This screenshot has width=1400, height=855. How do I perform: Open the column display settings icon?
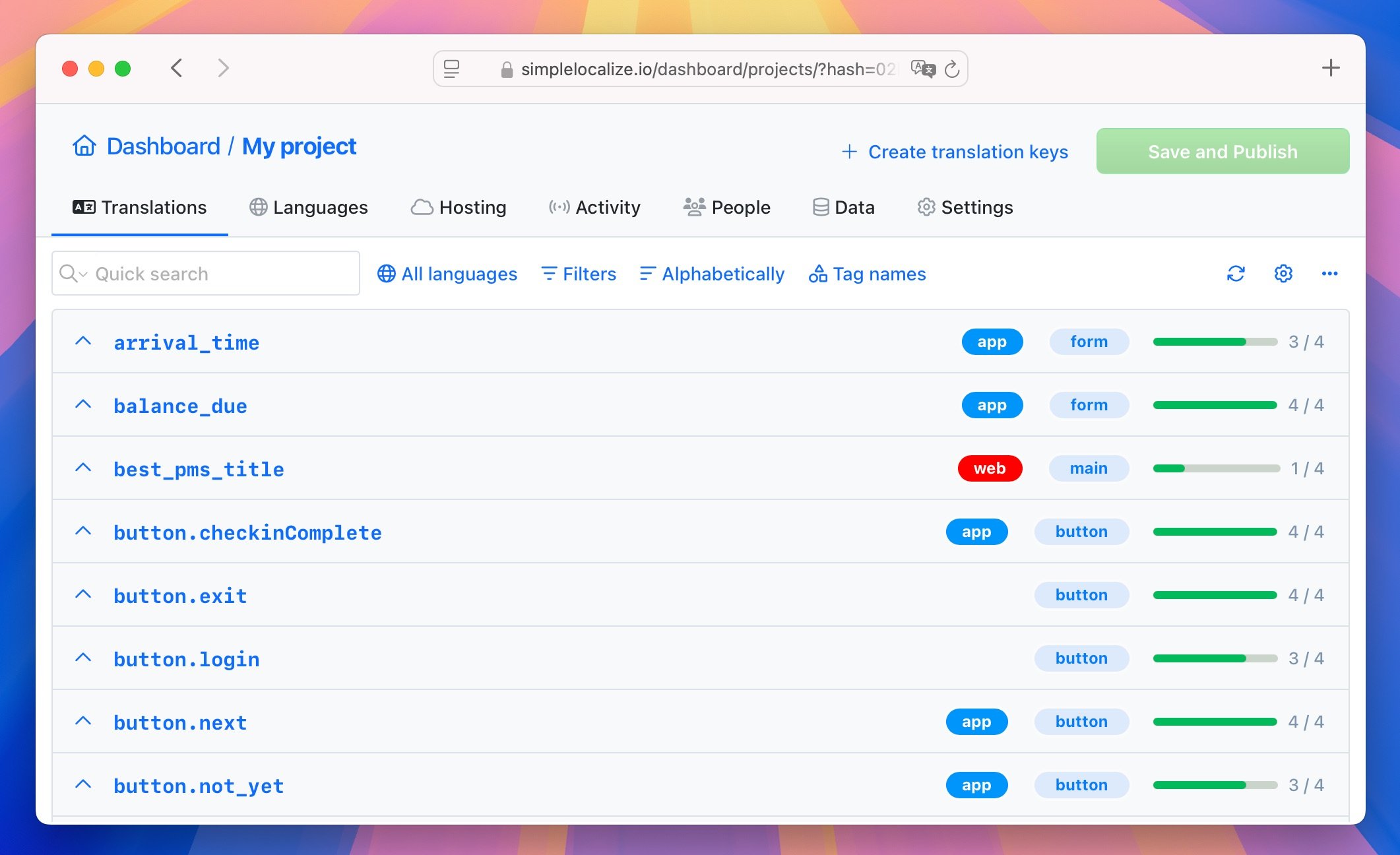coord(1282,273)
